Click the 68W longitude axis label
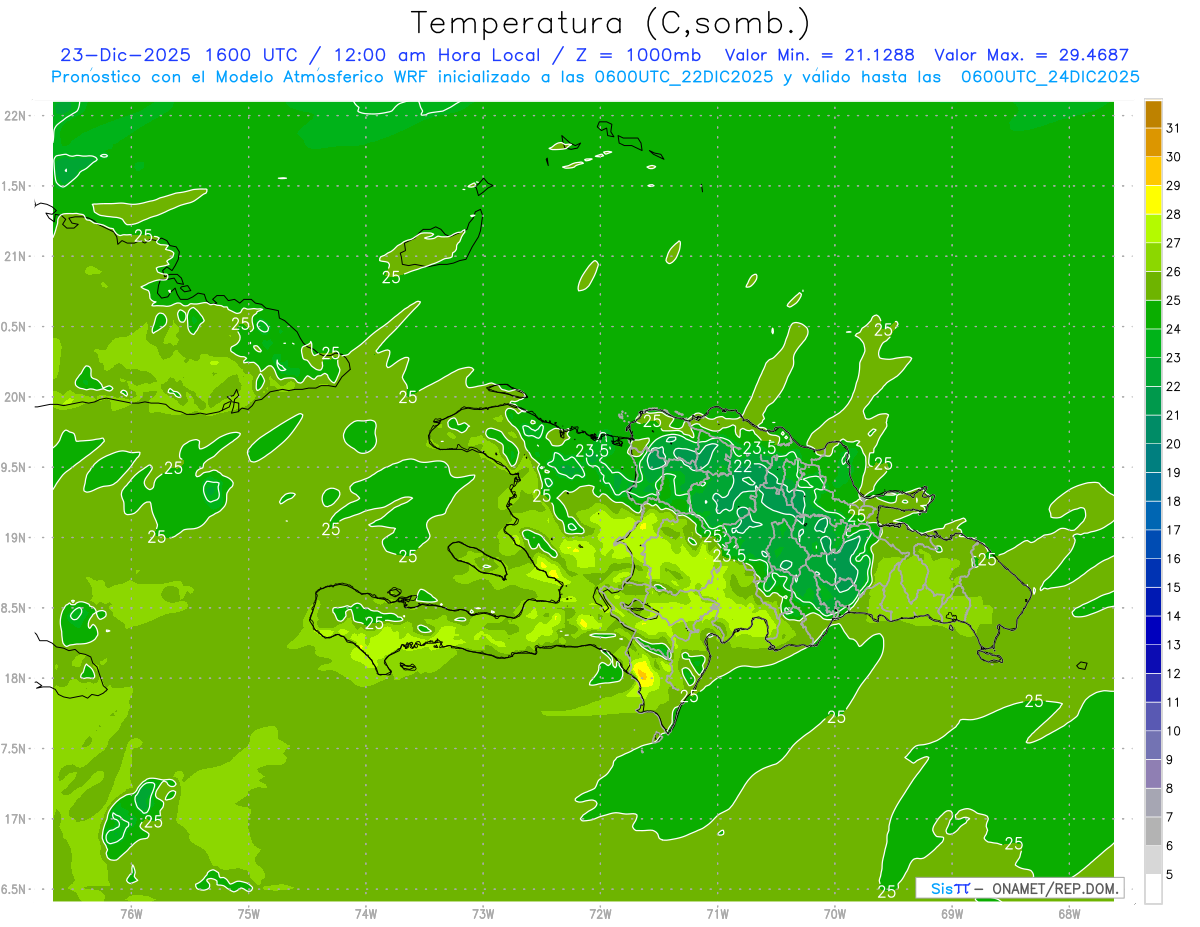Screen dimensions: 1200x927 tap(1069, 914)
